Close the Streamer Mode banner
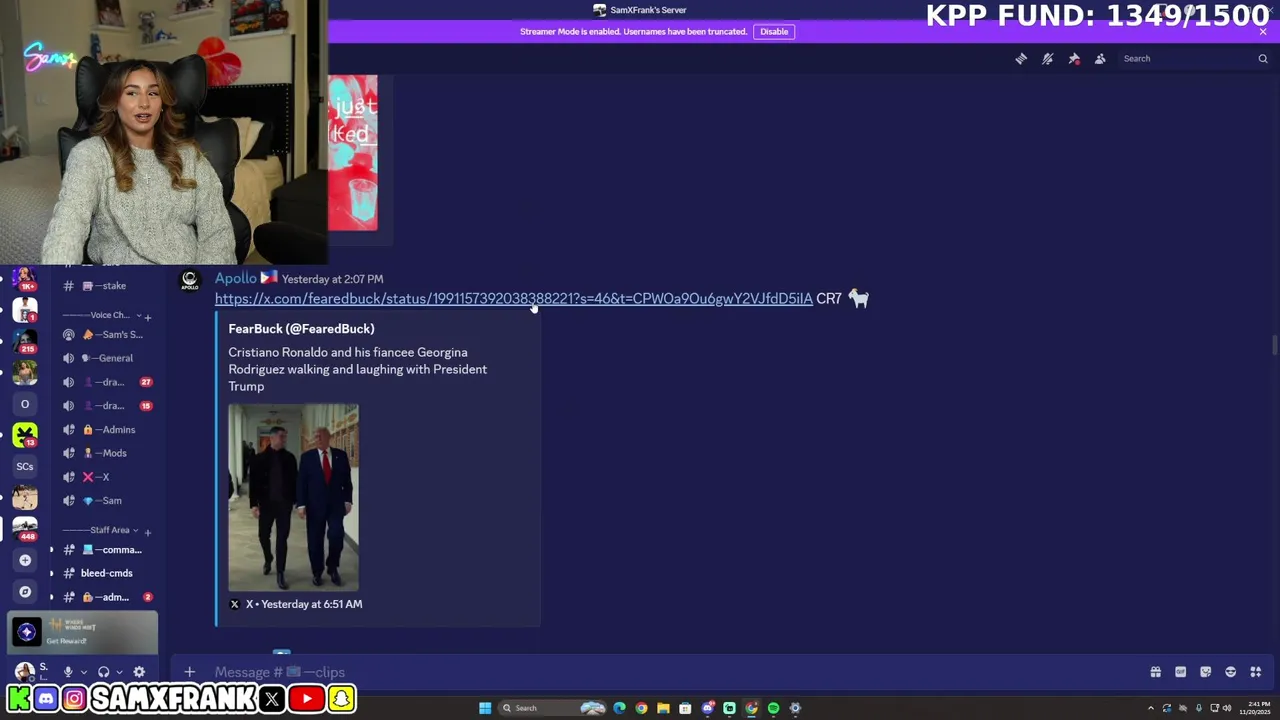Screen dimensions: 1280x720 [1263, 32]
